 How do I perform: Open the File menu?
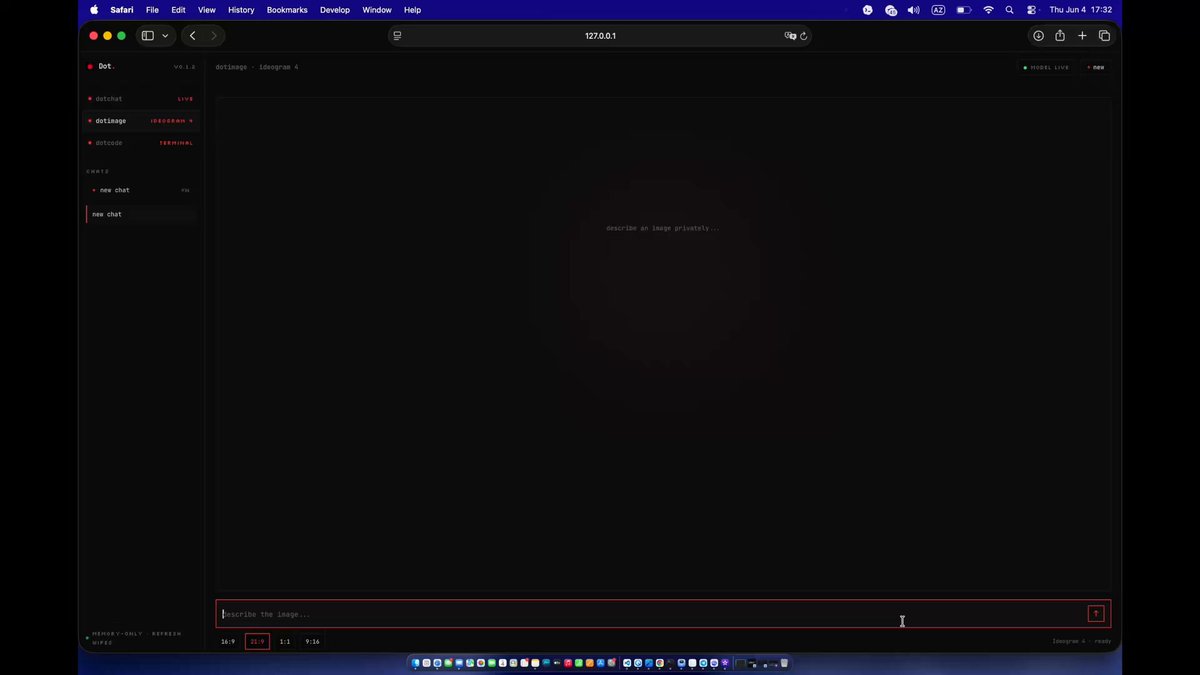click(152, 10)
